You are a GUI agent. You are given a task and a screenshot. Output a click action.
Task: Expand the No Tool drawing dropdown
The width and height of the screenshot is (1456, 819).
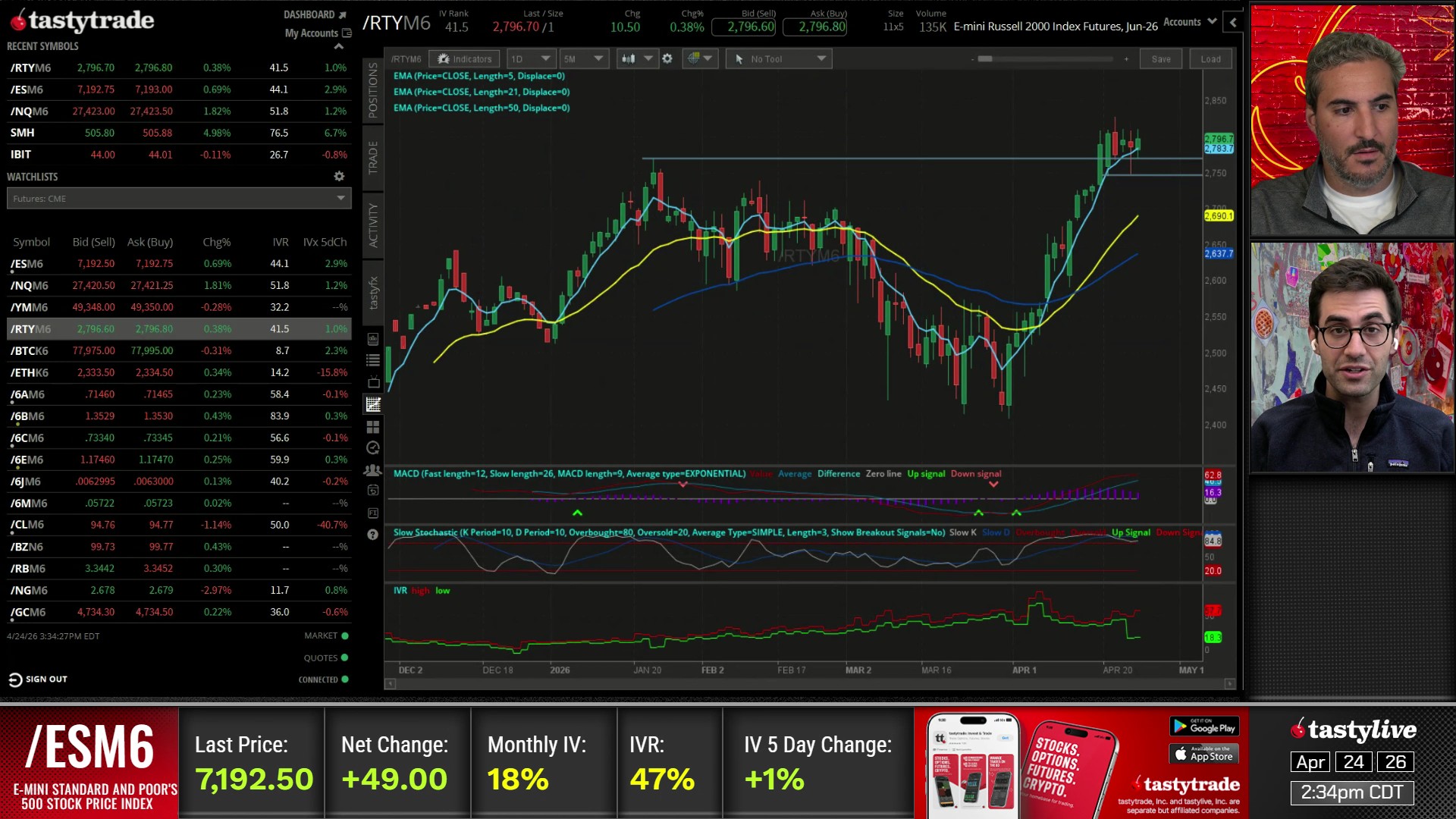(779, 59)
